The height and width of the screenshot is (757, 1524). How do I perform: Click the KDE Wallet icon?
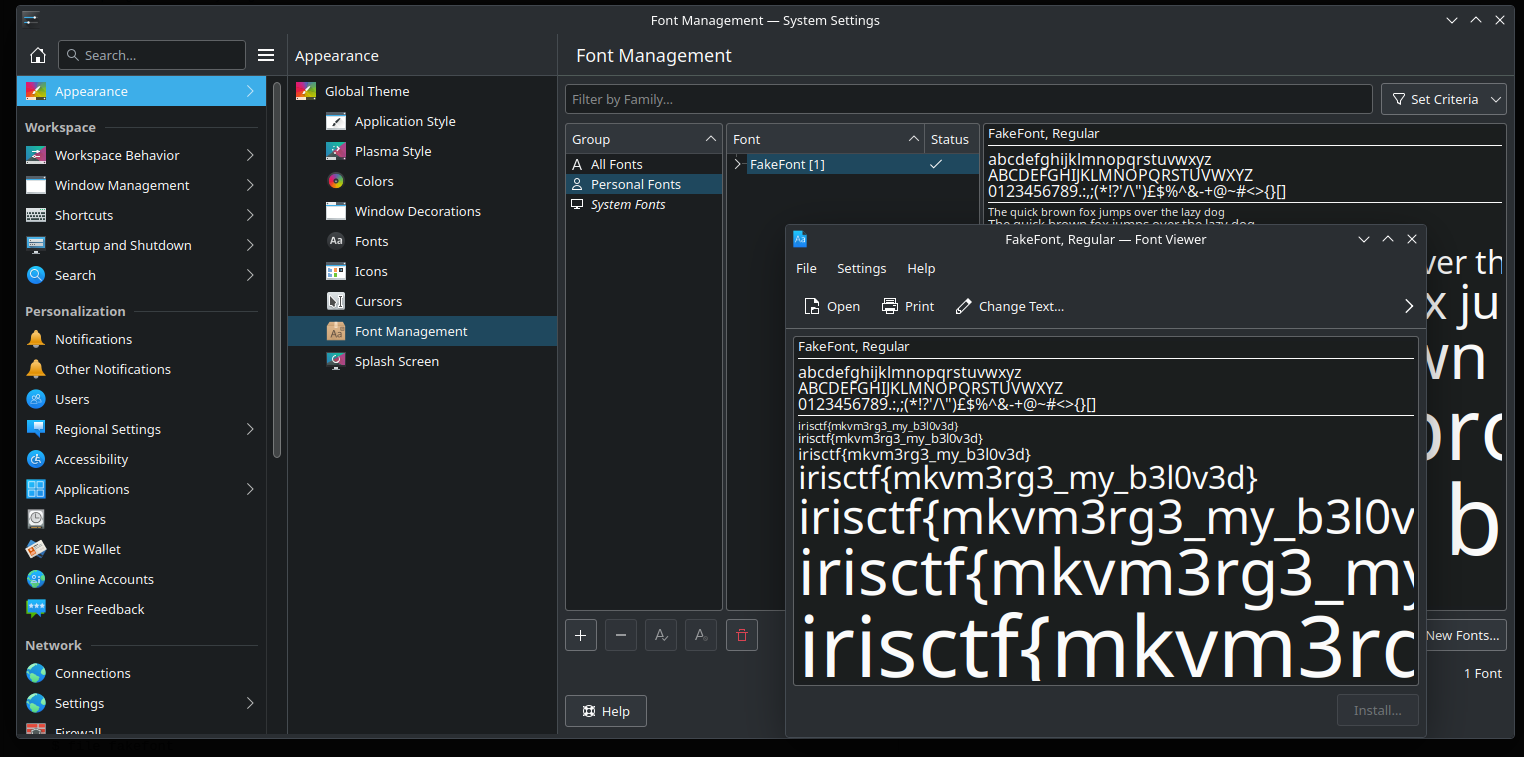(x=36, y=549)
